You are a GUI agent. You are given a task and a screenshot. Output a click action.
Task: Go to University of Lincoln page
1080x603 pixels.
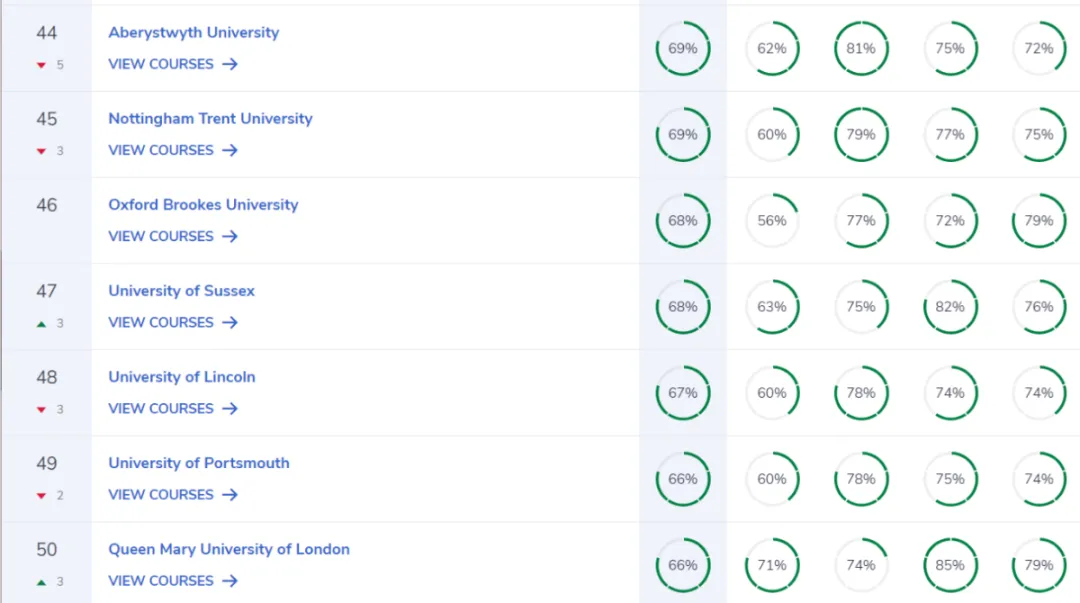[x=182, y=377]
